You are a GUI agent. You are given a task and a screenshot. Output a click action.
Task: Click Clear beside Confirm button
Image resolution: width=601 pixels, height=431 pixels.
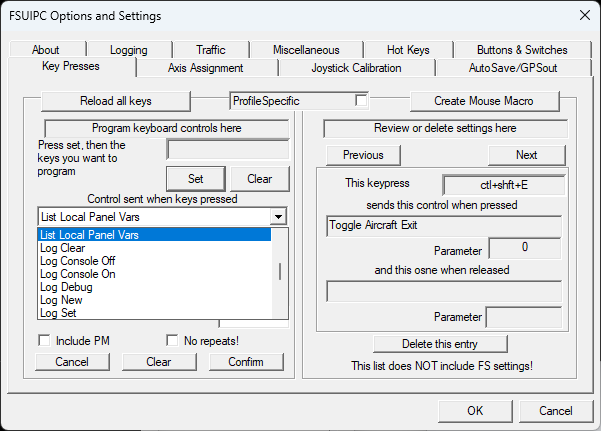159,362
